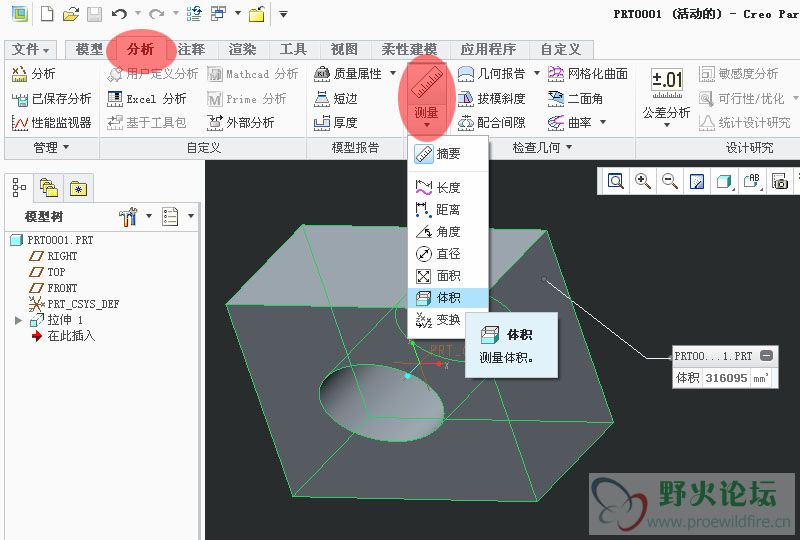
Task: Click the Close window folder icon
Action: [257, 14]
